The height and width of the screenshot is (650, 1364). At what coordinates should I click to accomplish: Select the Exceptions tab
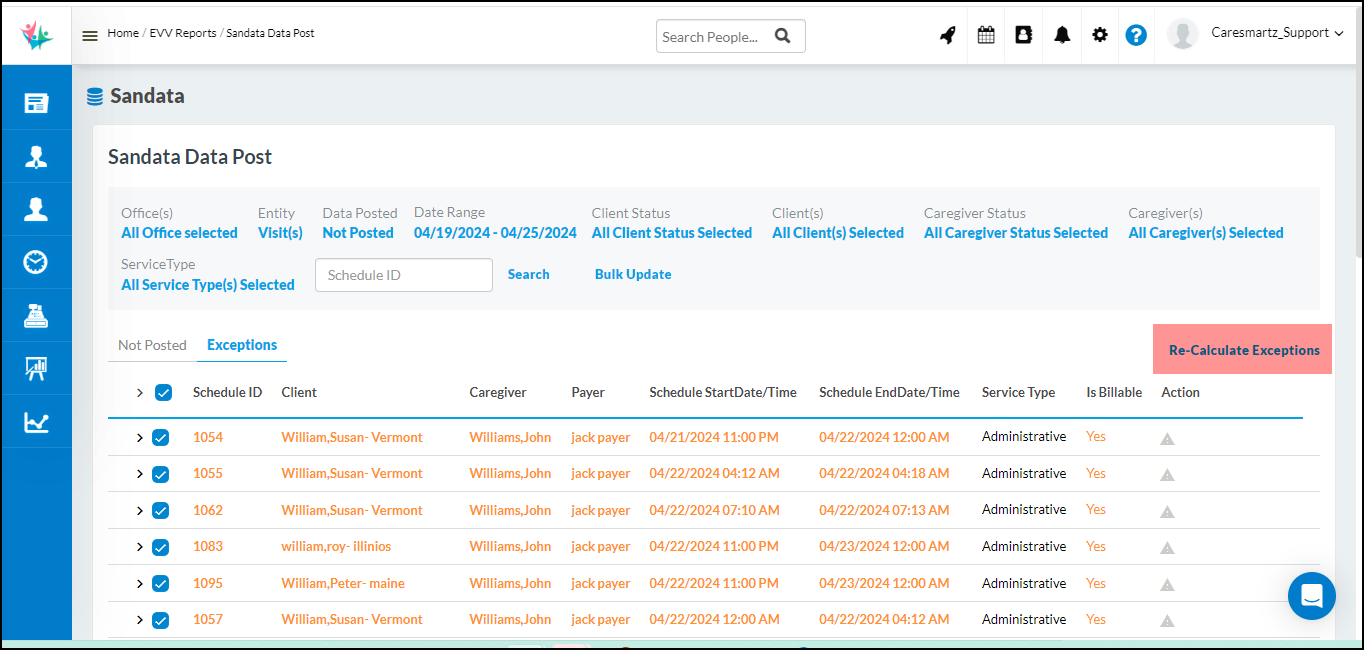click(x=242, y=345)
